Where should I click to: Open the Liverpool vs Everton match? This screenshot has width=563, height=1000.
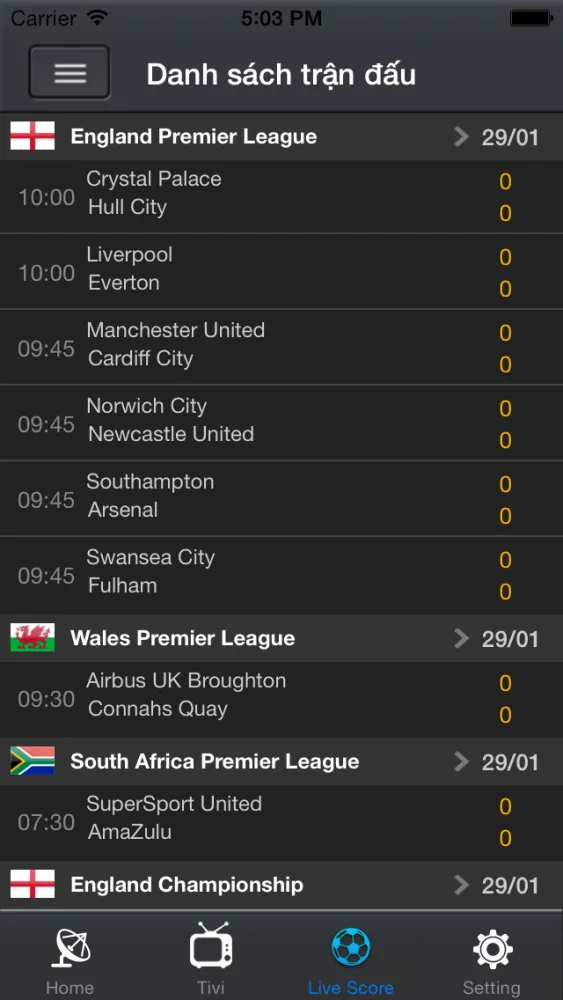click(281, 272)
